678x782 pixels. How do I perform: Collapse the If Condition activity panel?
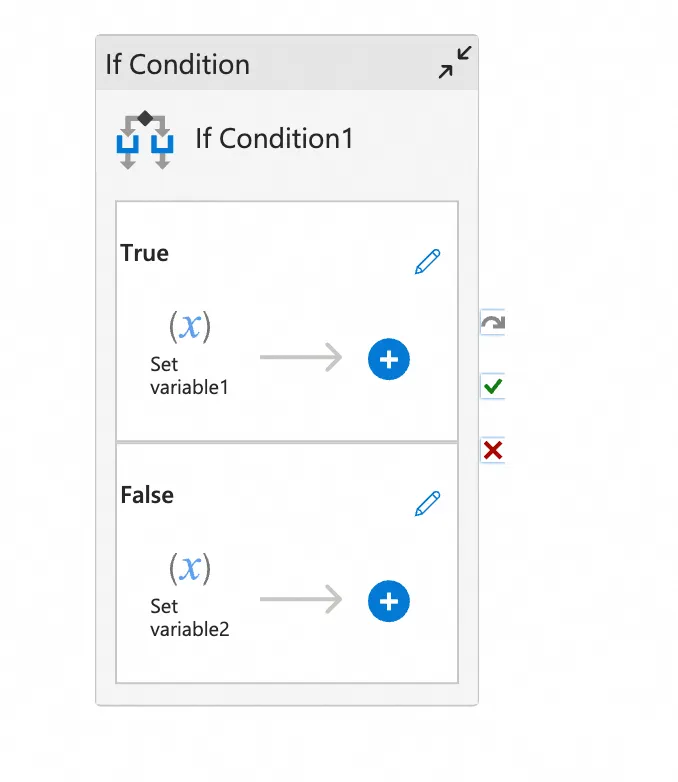456,63
